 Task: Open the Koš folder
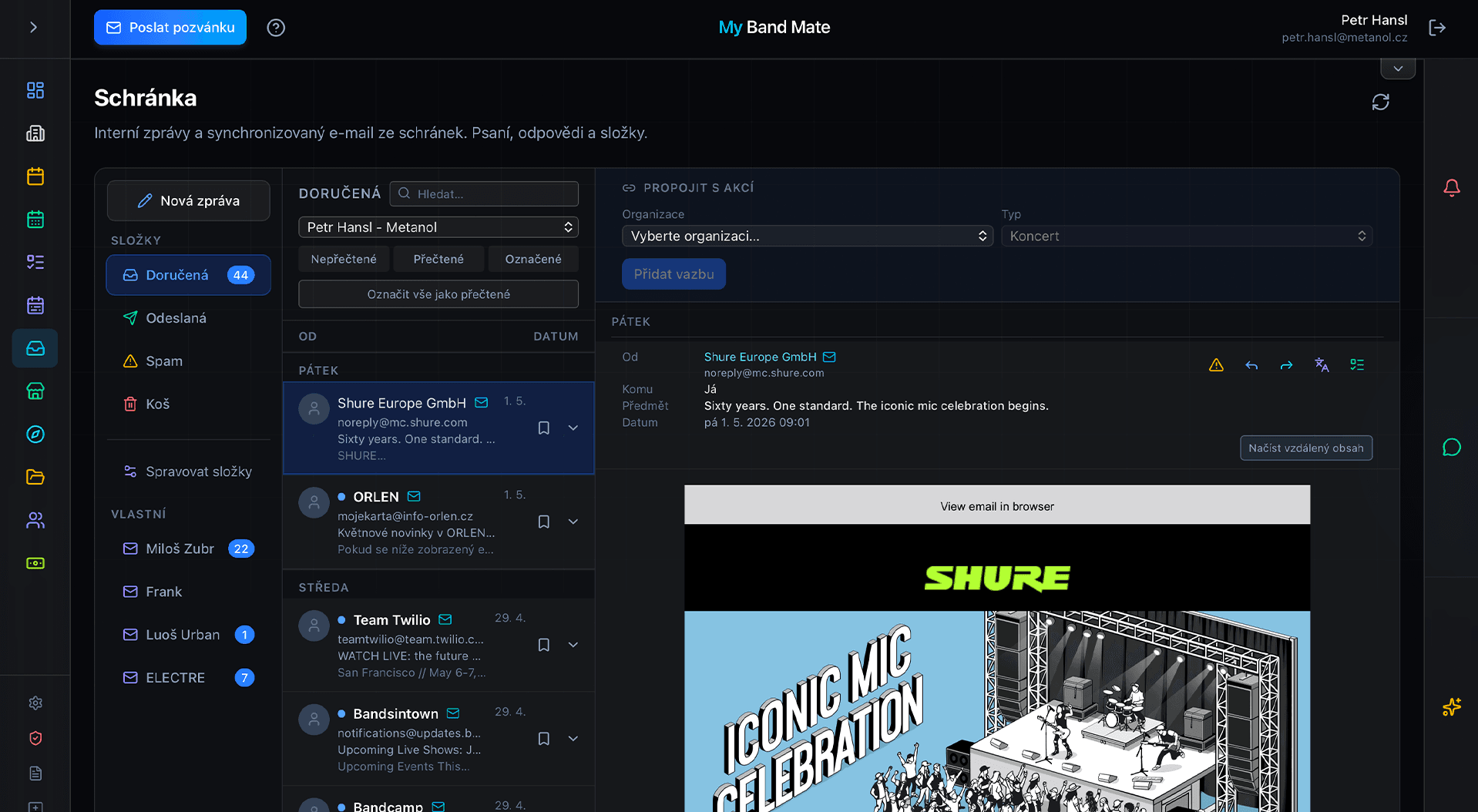click(189, 404)
